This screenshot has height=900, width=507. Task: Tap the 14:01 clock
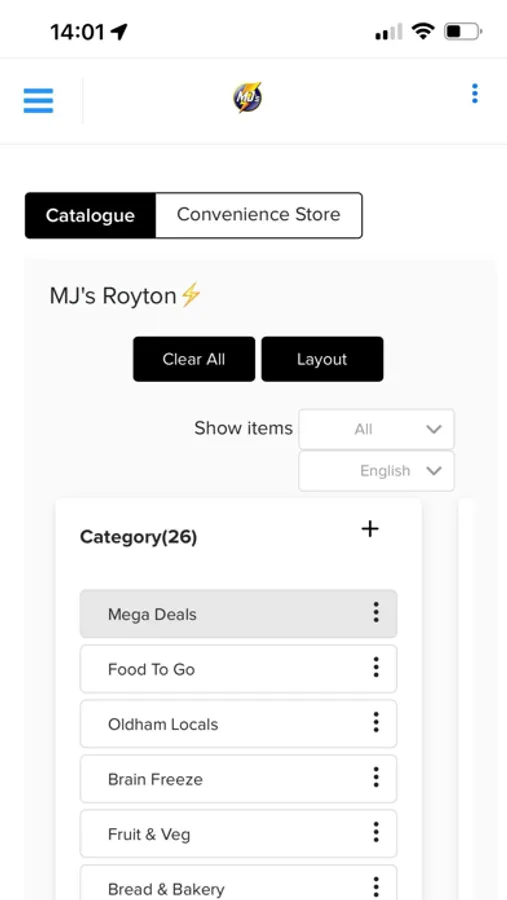(78, 32)
